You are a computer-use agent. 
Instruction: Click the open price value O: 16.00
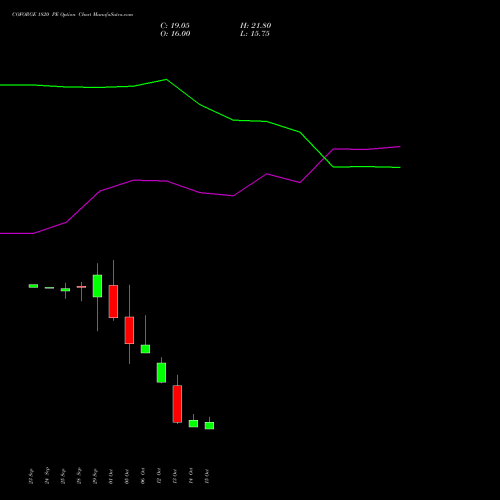coord(175,34)
